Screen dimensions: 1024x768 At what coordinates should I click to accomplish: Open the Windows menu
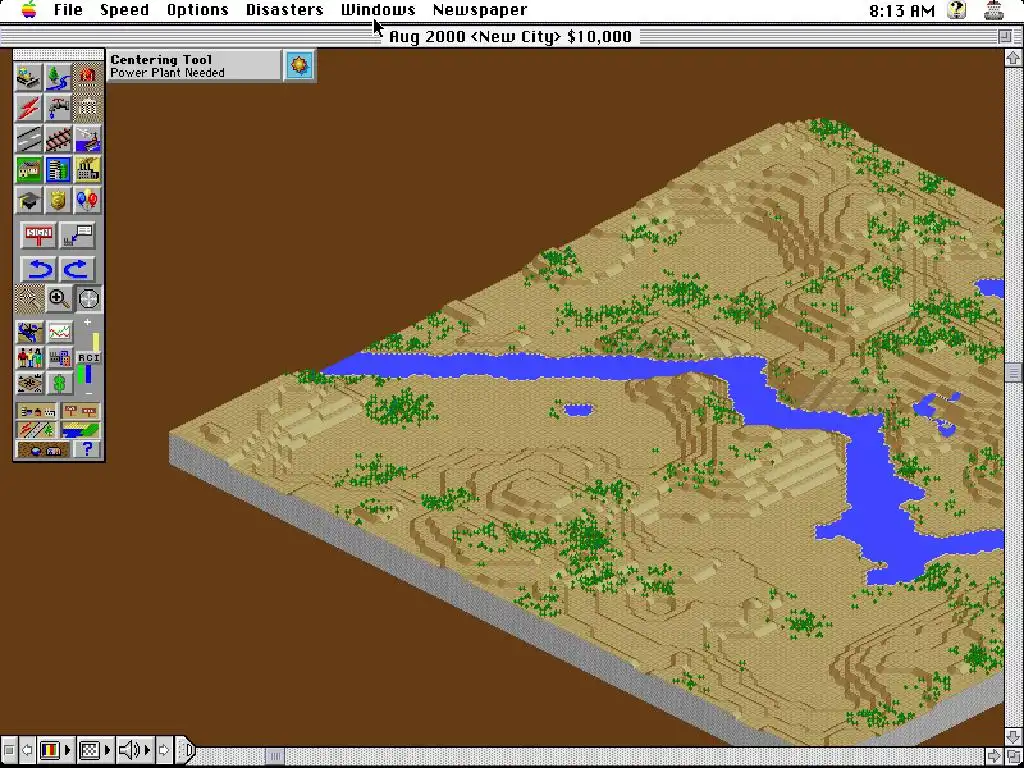[378, 10]
